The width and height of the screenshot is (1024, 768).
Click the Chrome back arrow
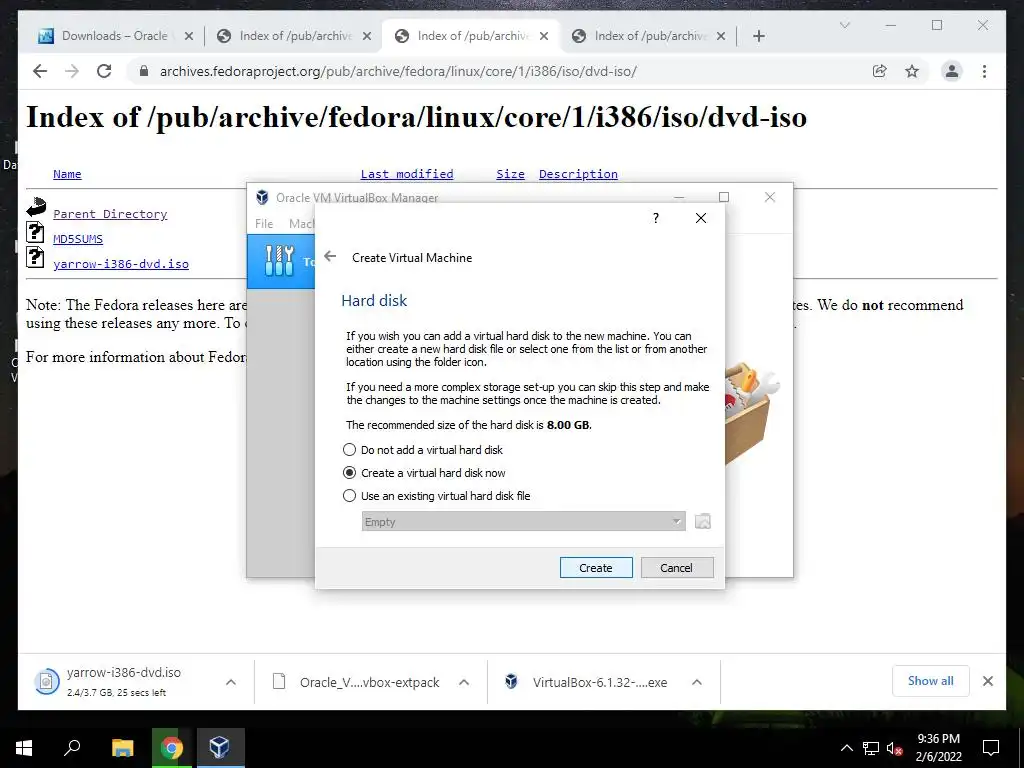40,71
